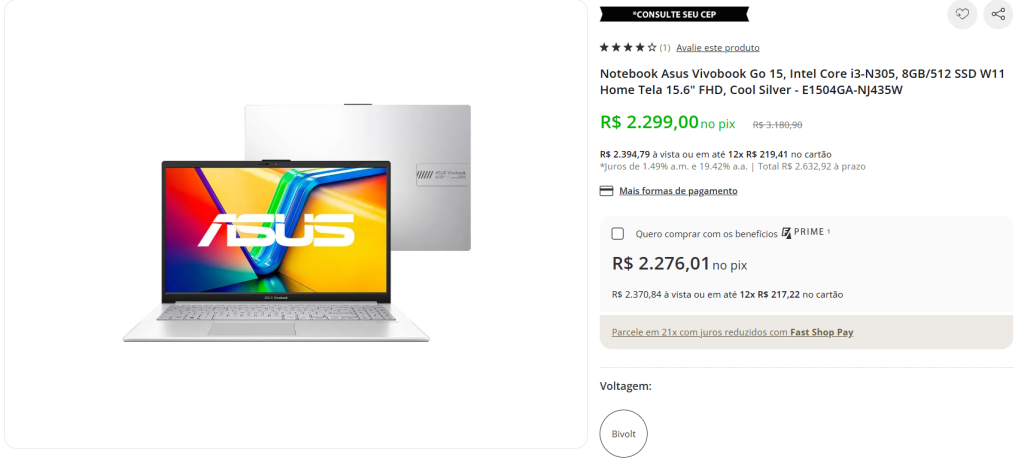
Task: Click the credit card payment icon
Action: click(606, 191)
